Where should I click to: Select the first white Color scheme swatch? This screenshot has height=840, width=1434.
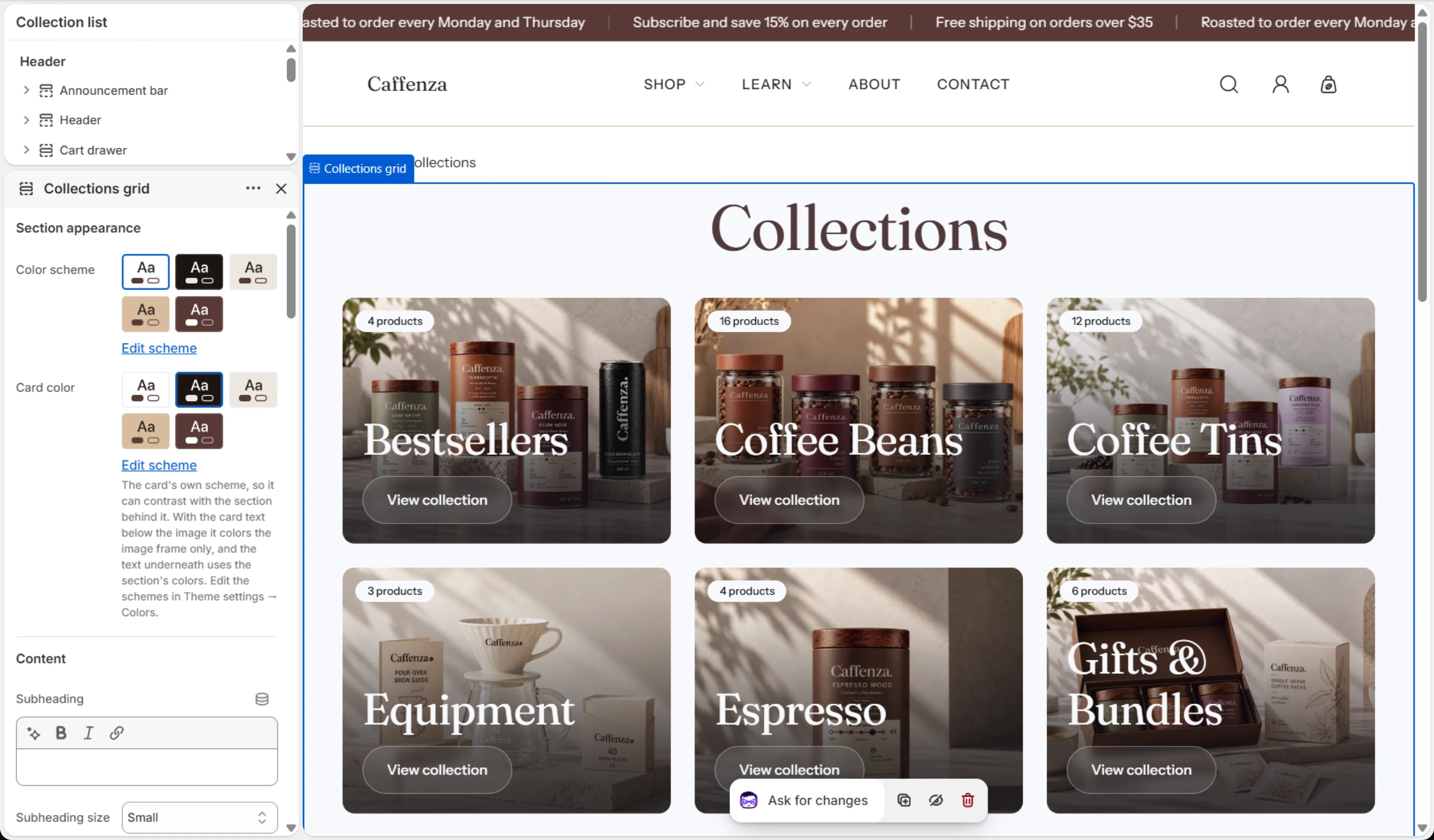click(145, 272)
